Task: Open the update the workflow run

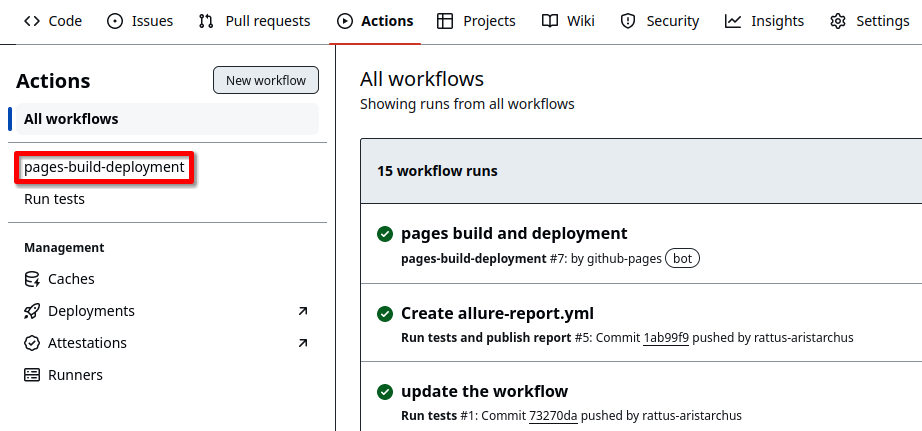Action: coord(485,391)
